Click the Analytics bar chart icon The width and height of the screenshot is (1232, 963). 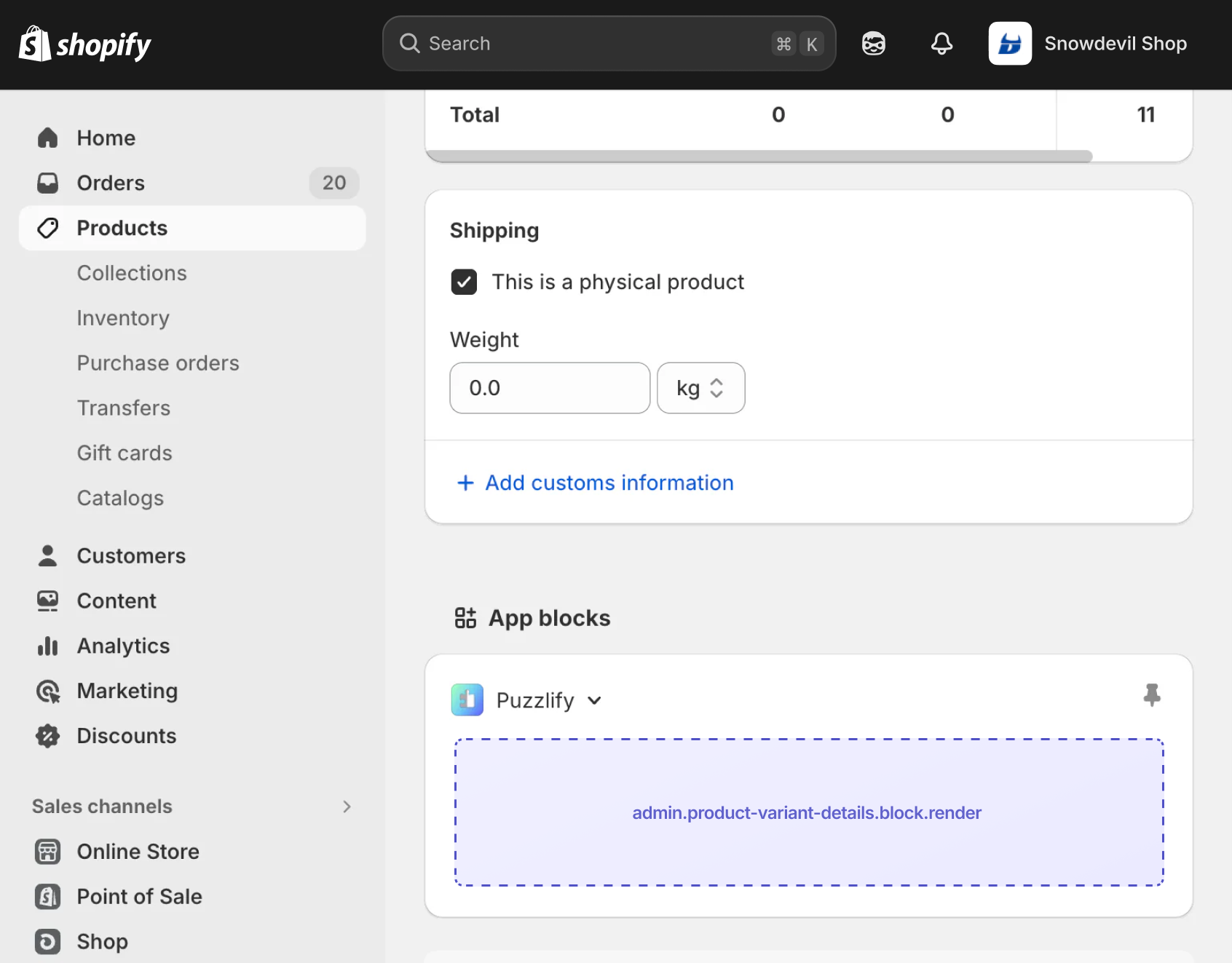pos(47,646)
